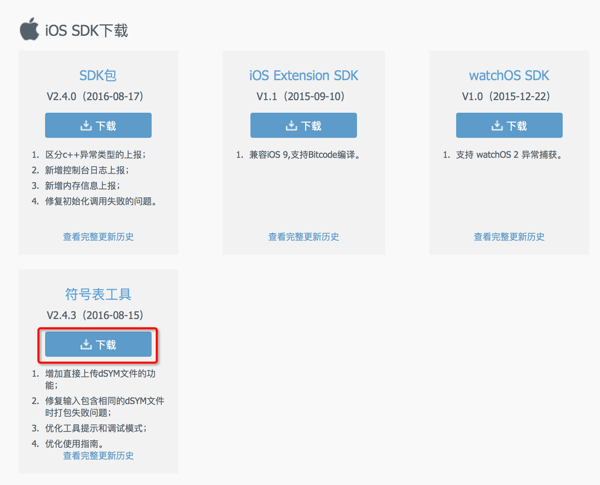Screen dimensions: 600x485
Task: Open the iOS Extension SDK title link
Action: 303,75
